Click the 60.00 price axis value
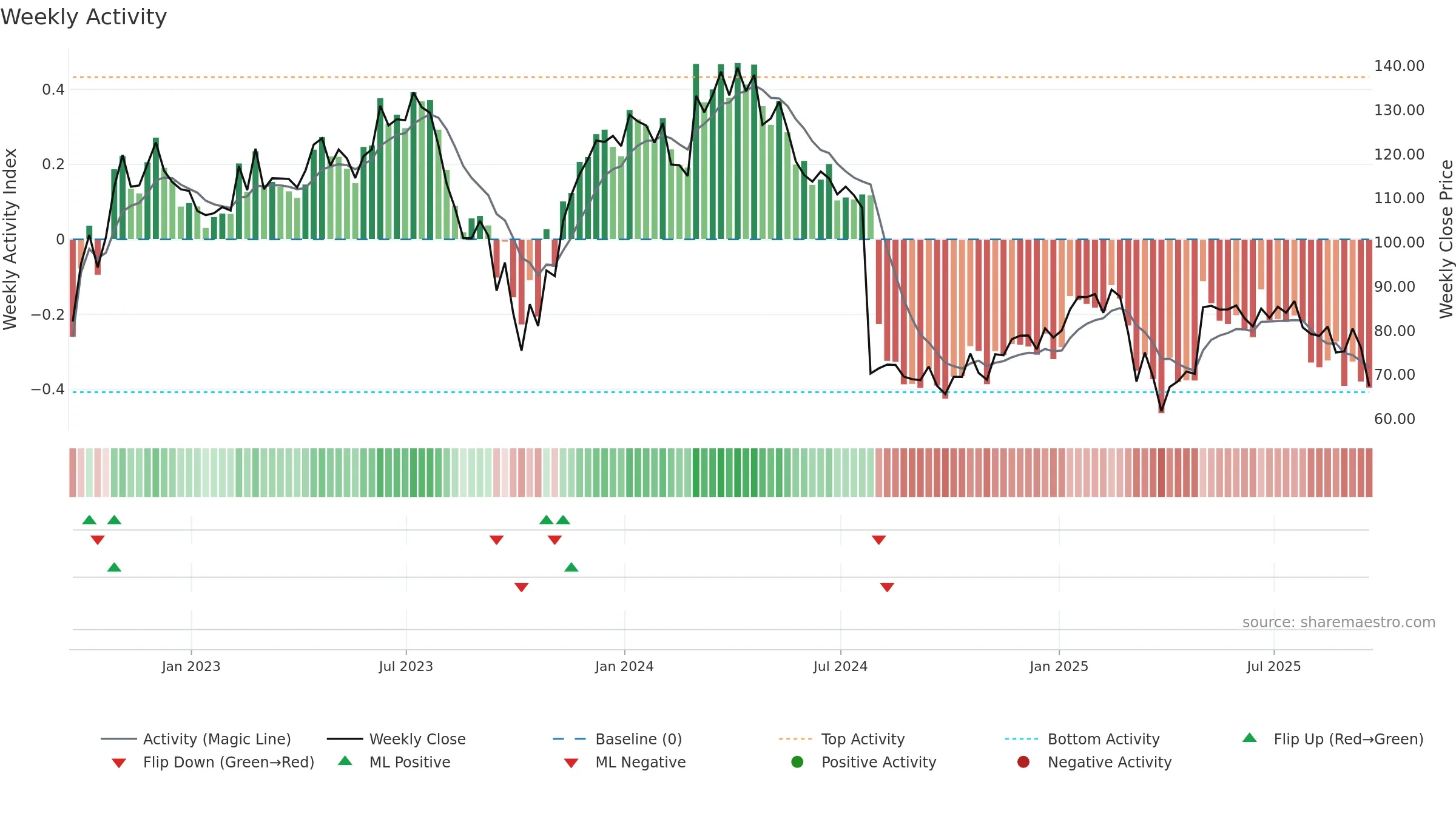Image resolution: width=1456 pixels, height=819 pixels. (x=1394, y=419)
